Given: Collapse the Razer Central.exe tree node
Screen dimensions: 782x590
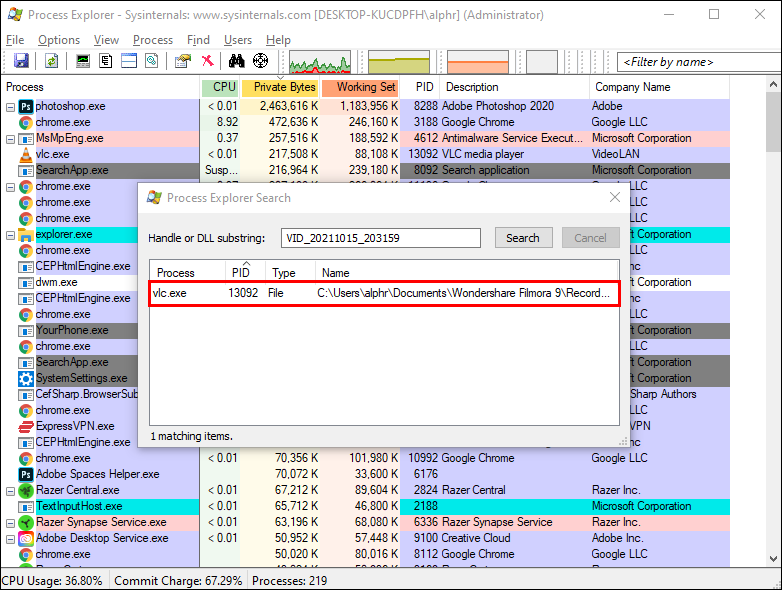Looking at the screenshot, I should 10,490.
